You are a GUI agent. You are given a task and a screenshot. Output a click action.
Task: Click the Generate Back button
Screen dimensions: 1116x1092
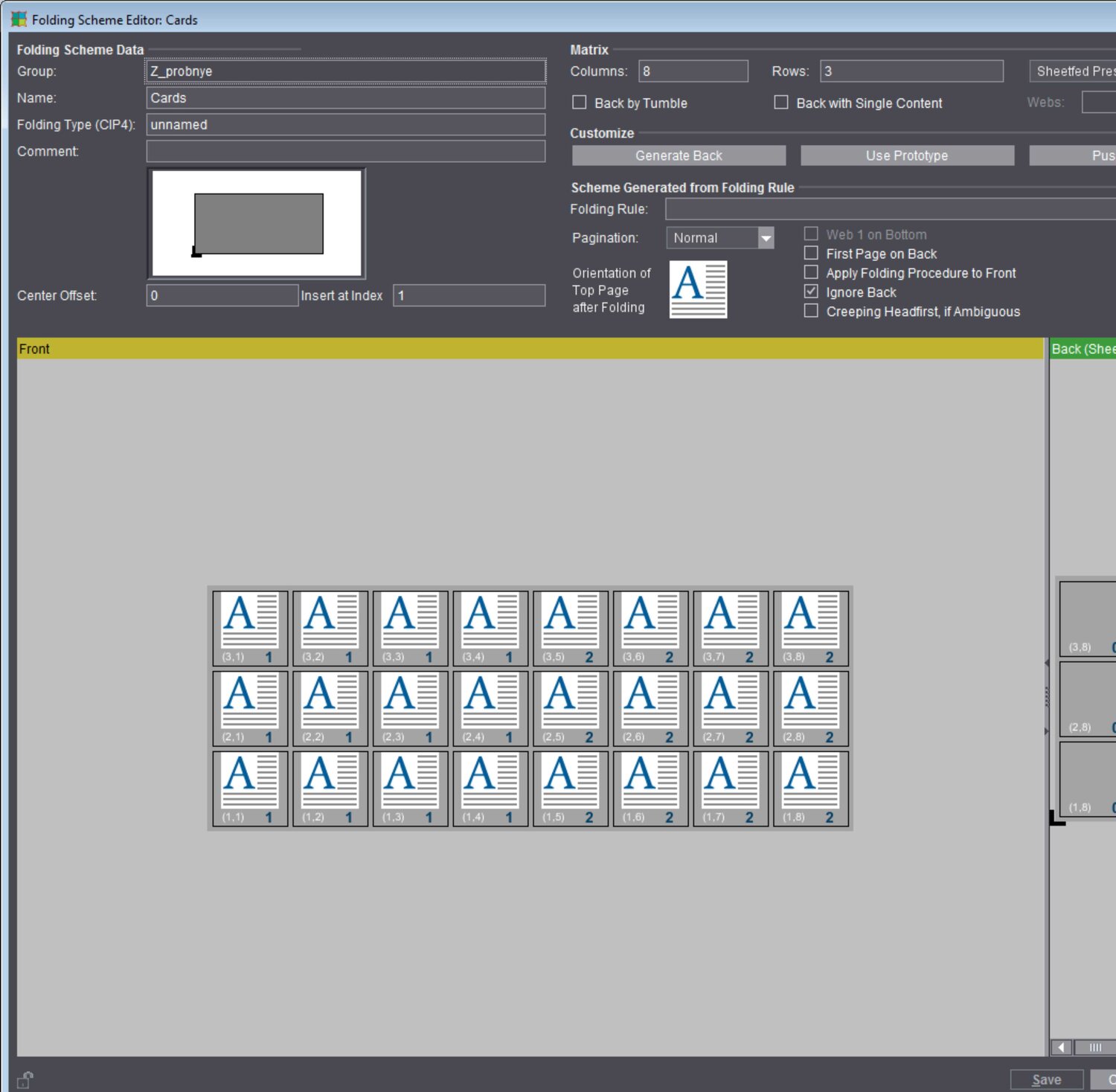679,155
